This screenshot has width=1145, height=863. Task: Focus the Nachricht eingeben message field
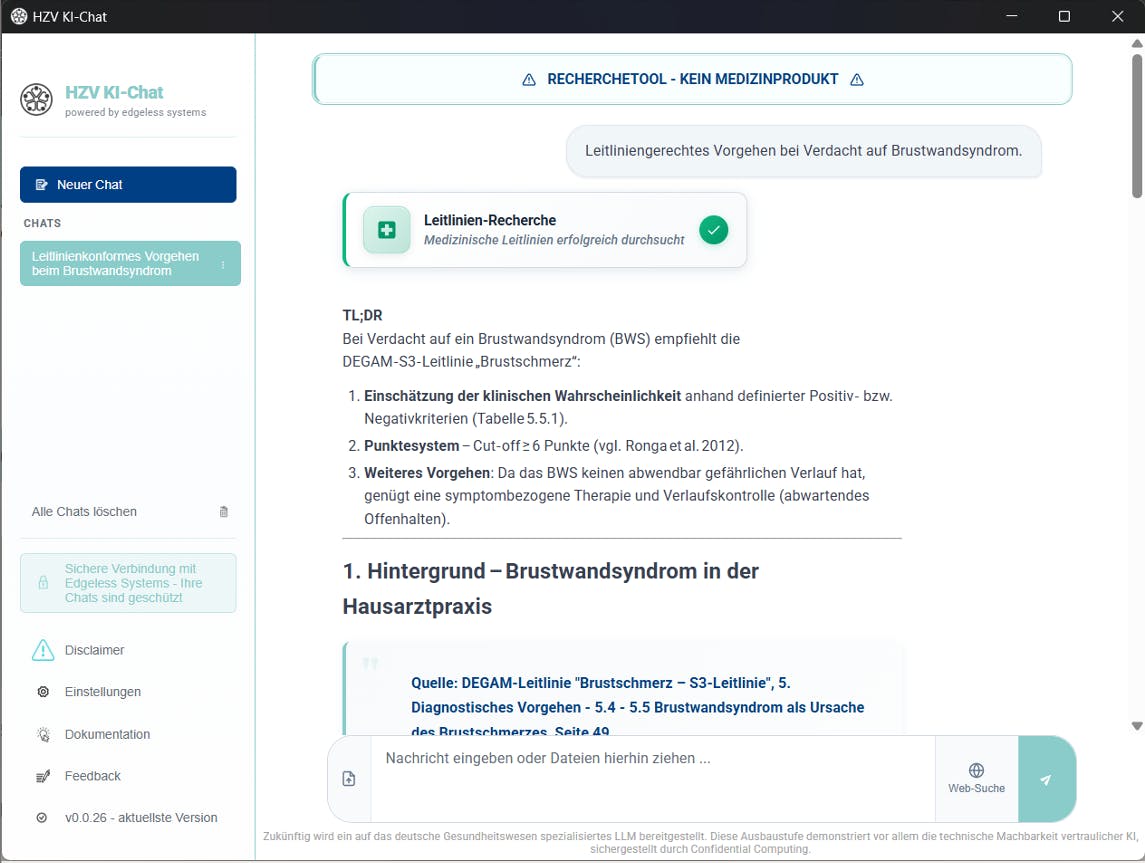pyautogui.click(x=653, y=778)
